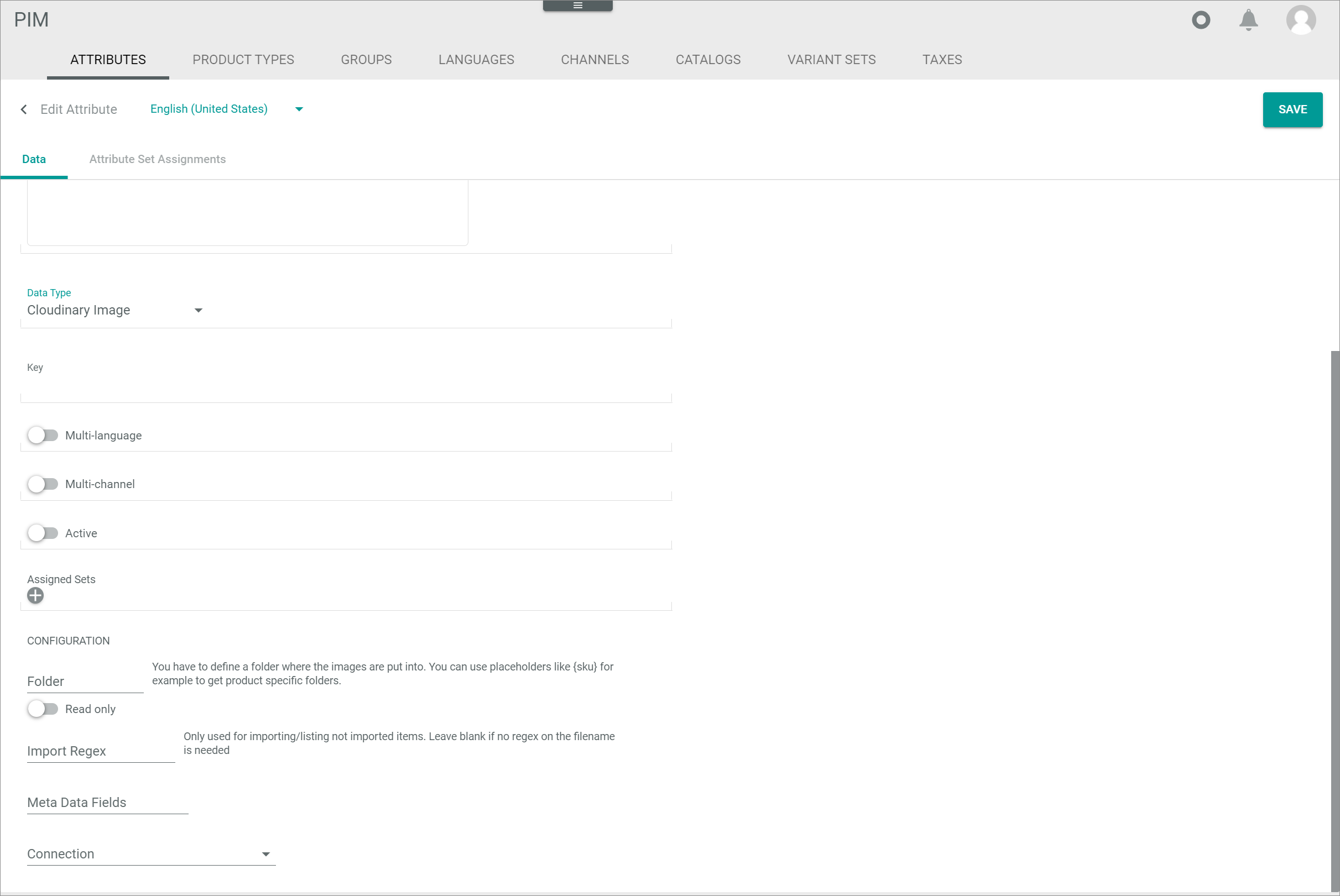Open the Variant Sets tab
This screenshot has height=896, width=1340.
coord(831,60)
